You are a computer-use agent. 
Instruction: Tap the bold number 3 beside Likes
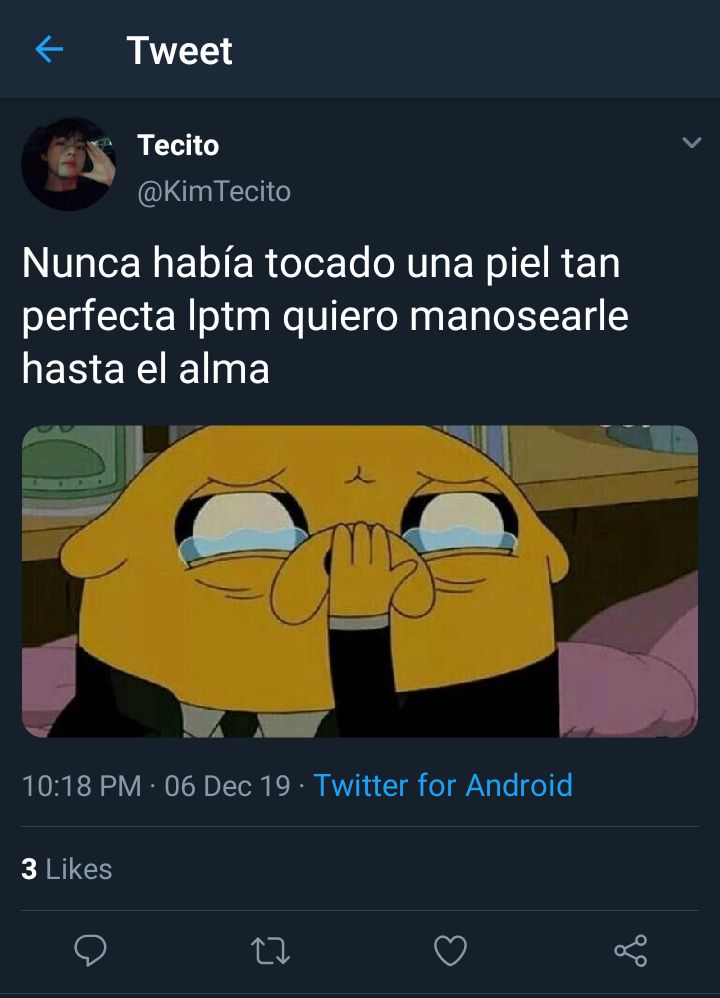tap(29, 869)
